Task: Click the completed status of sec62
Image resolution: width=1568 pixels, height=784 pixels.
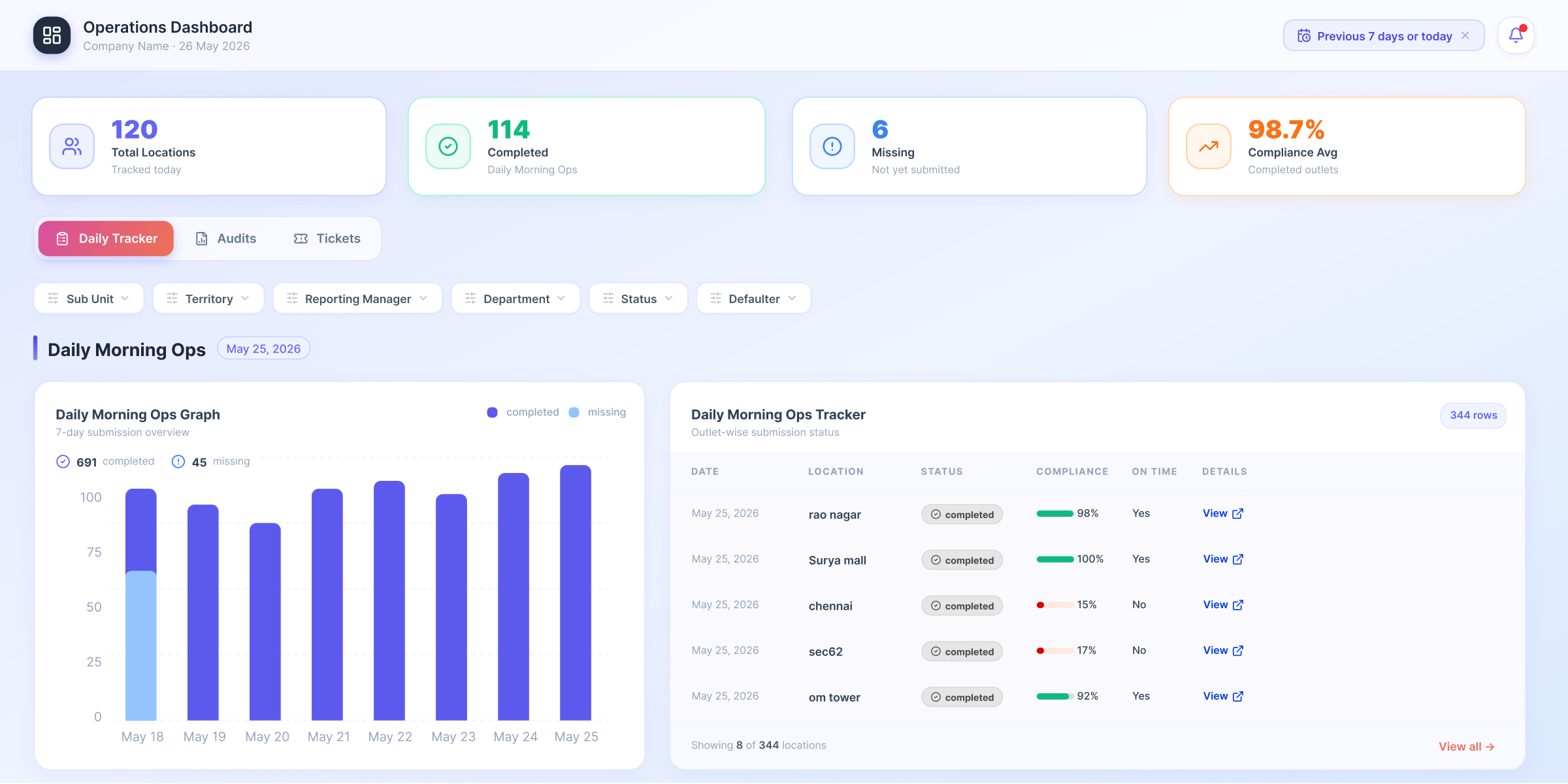Action: coord(962,651)
